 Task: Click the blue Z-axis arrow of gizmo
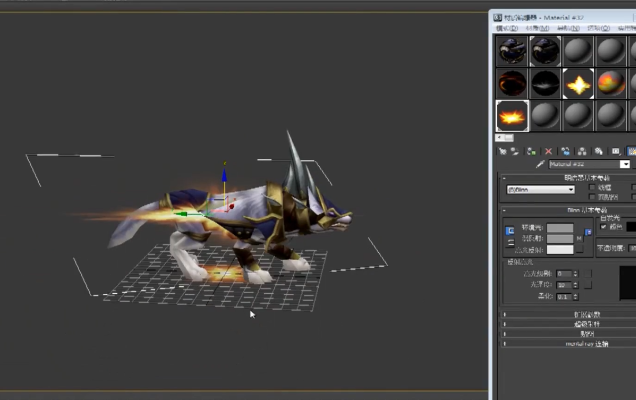[224, 176]
